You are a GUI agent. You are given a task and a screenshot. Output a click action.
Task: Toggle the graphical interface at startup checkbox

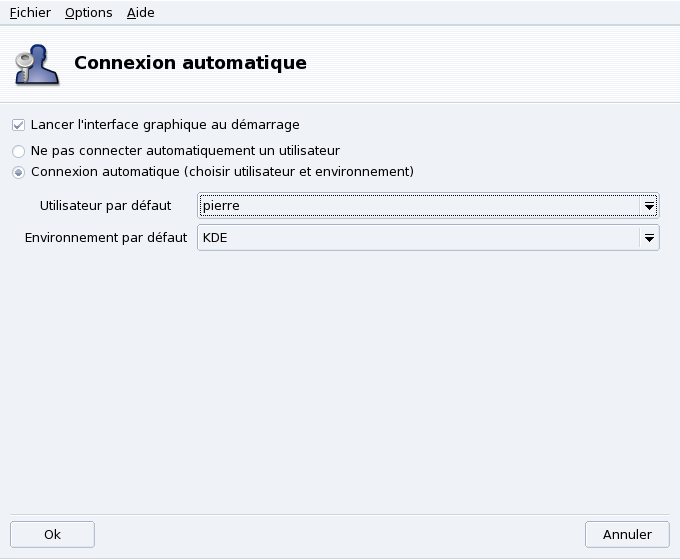[x=18, y=125]
